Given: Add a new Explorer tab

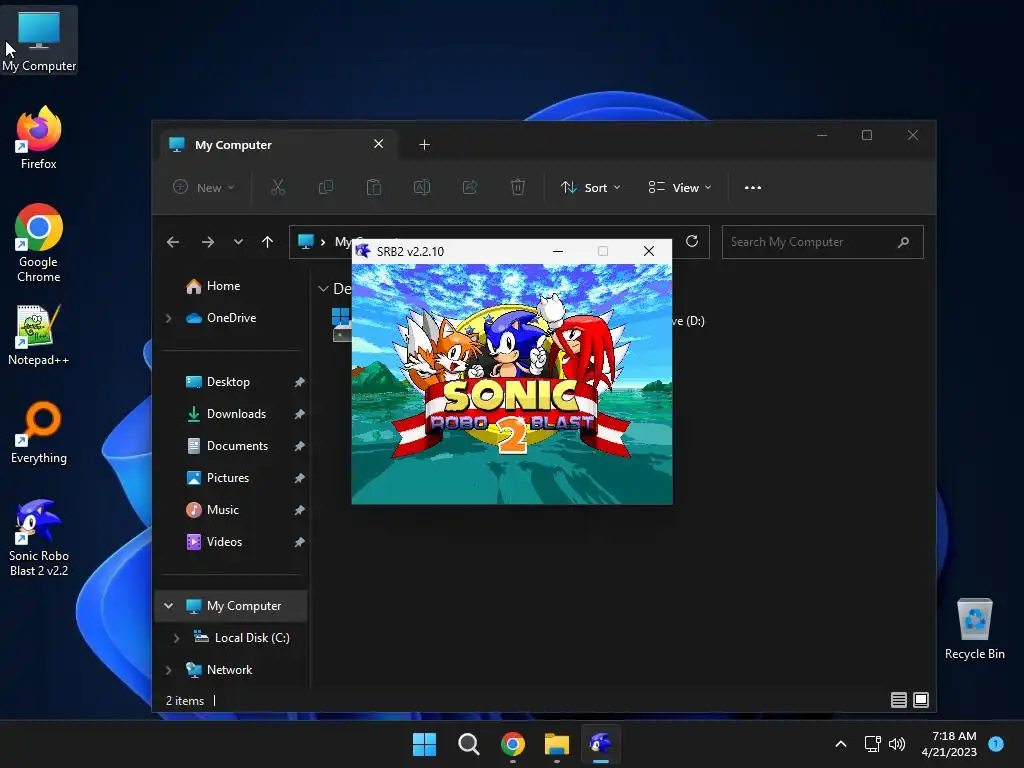Looking at the screenshot, I should [x=424, y=144].
